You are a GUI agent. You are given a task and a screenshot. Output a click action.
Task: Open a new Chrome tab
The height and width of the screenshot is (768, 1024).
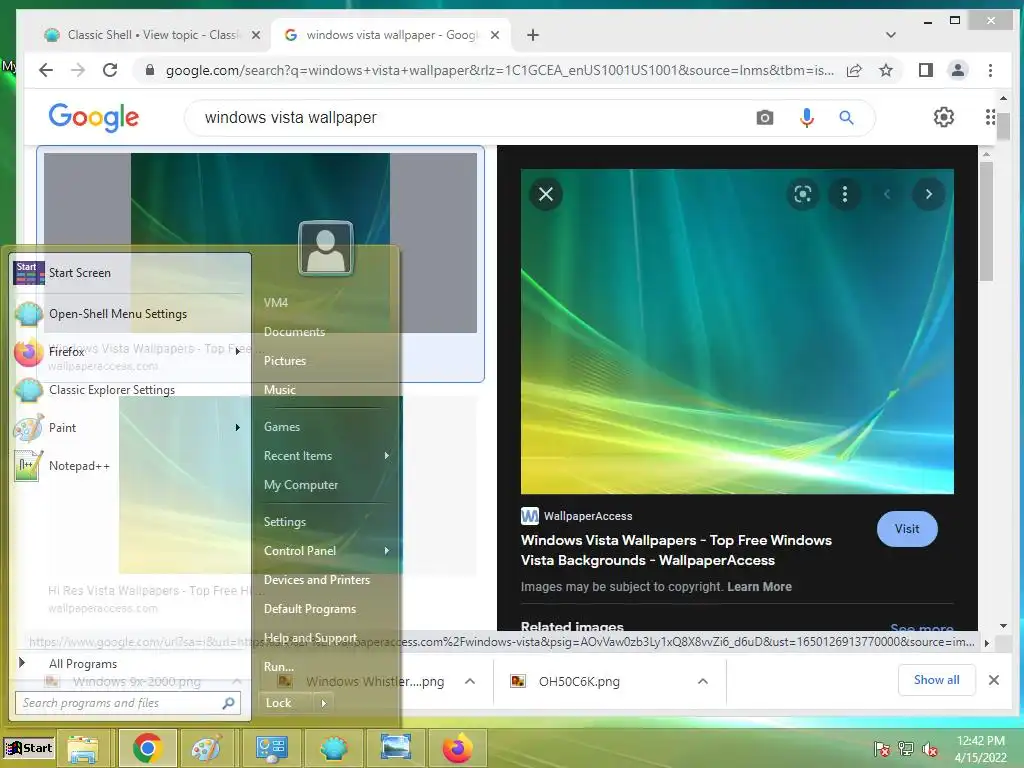533,35
